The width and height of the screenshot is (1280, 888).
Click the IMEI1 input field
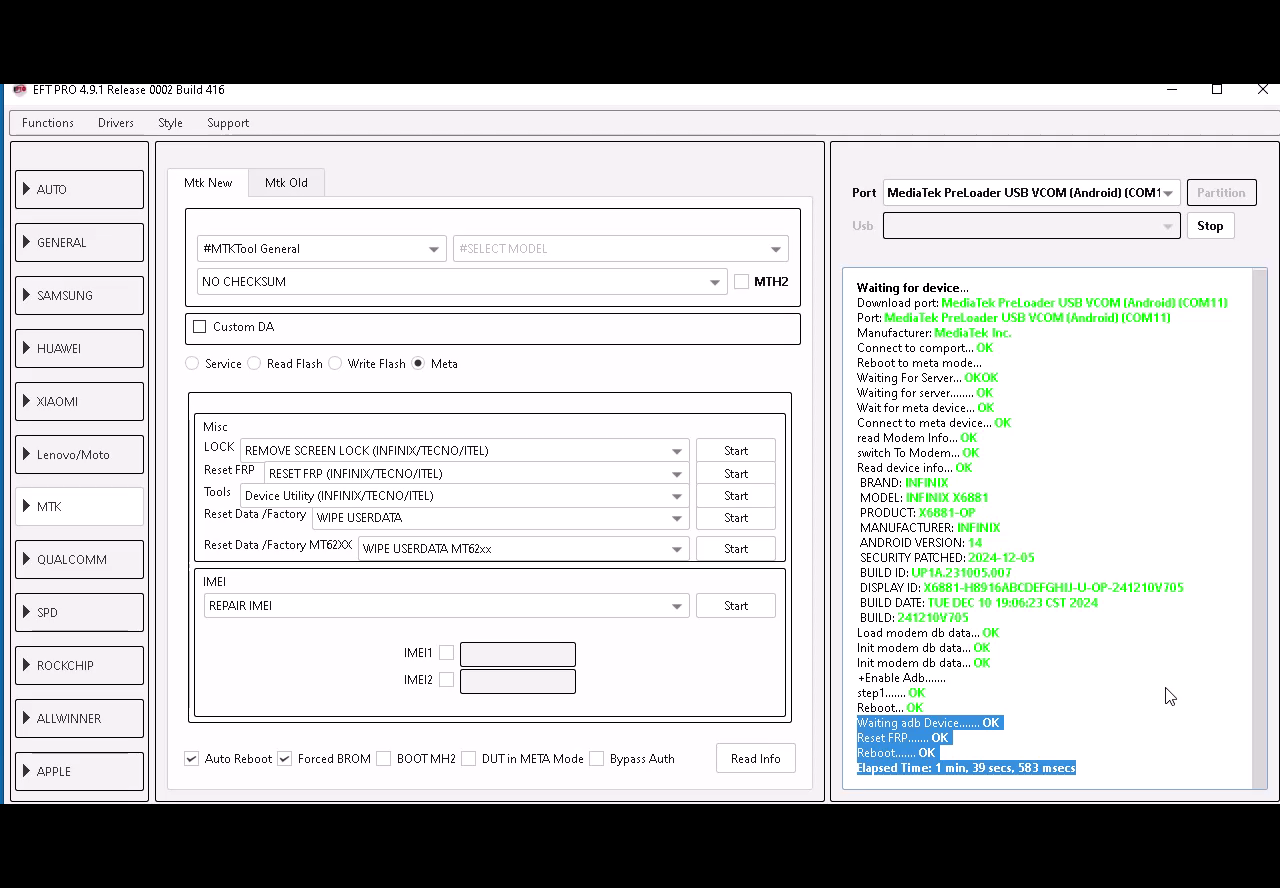click(518, 654)
